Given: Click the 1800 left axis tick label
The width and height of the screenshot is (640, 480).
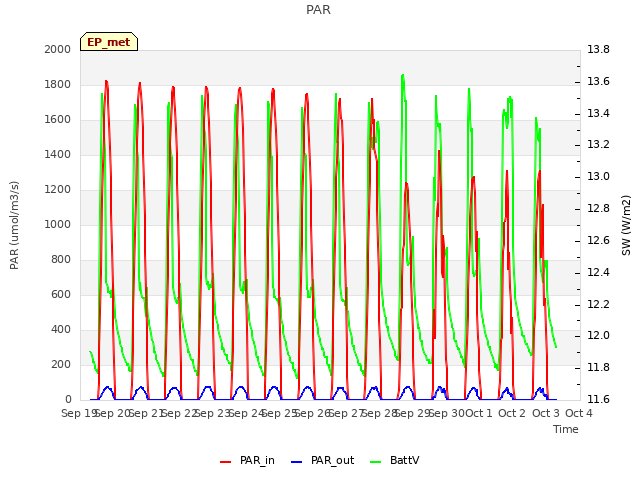Looking at the screenshot, I should pos(58,84).
